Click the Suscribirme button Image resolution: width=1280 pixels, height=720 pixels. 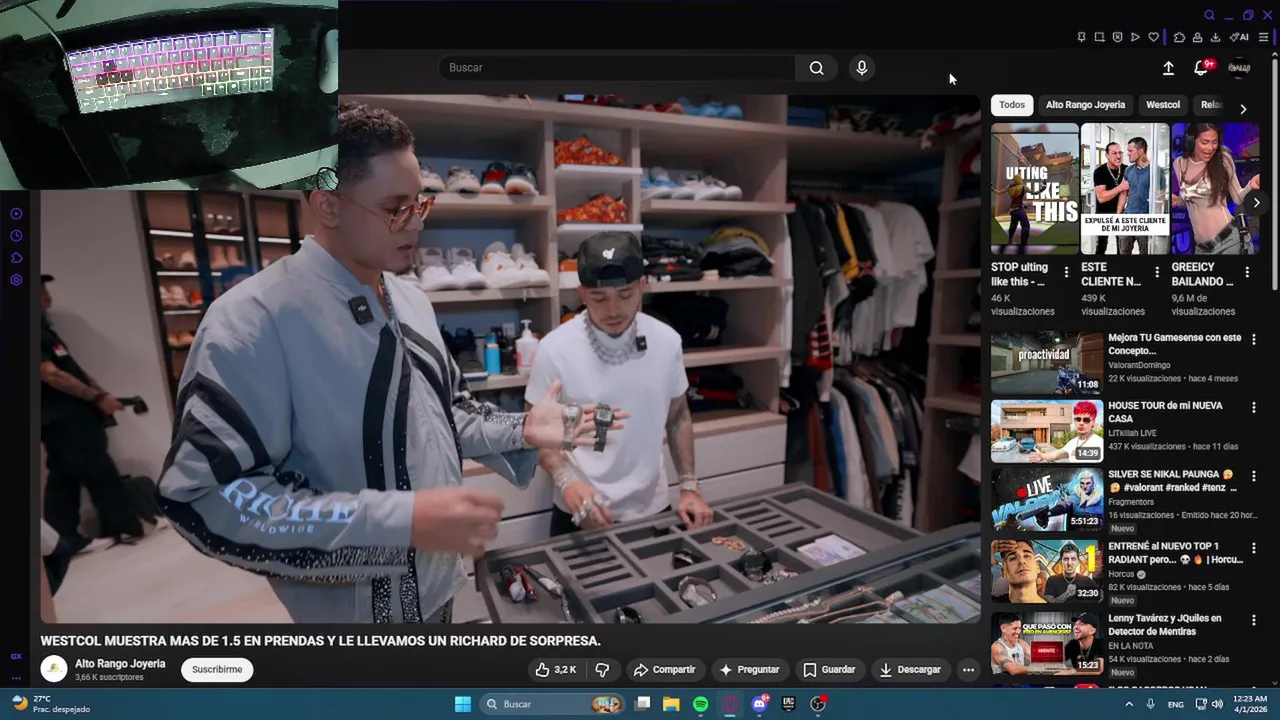(217, 669)
